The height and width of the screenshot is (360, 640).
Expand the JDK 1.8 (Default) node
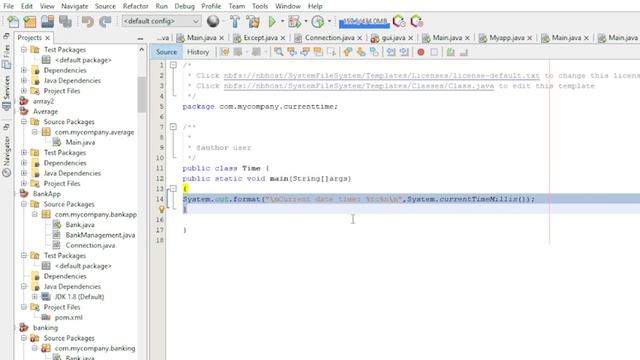click(34, 297)
